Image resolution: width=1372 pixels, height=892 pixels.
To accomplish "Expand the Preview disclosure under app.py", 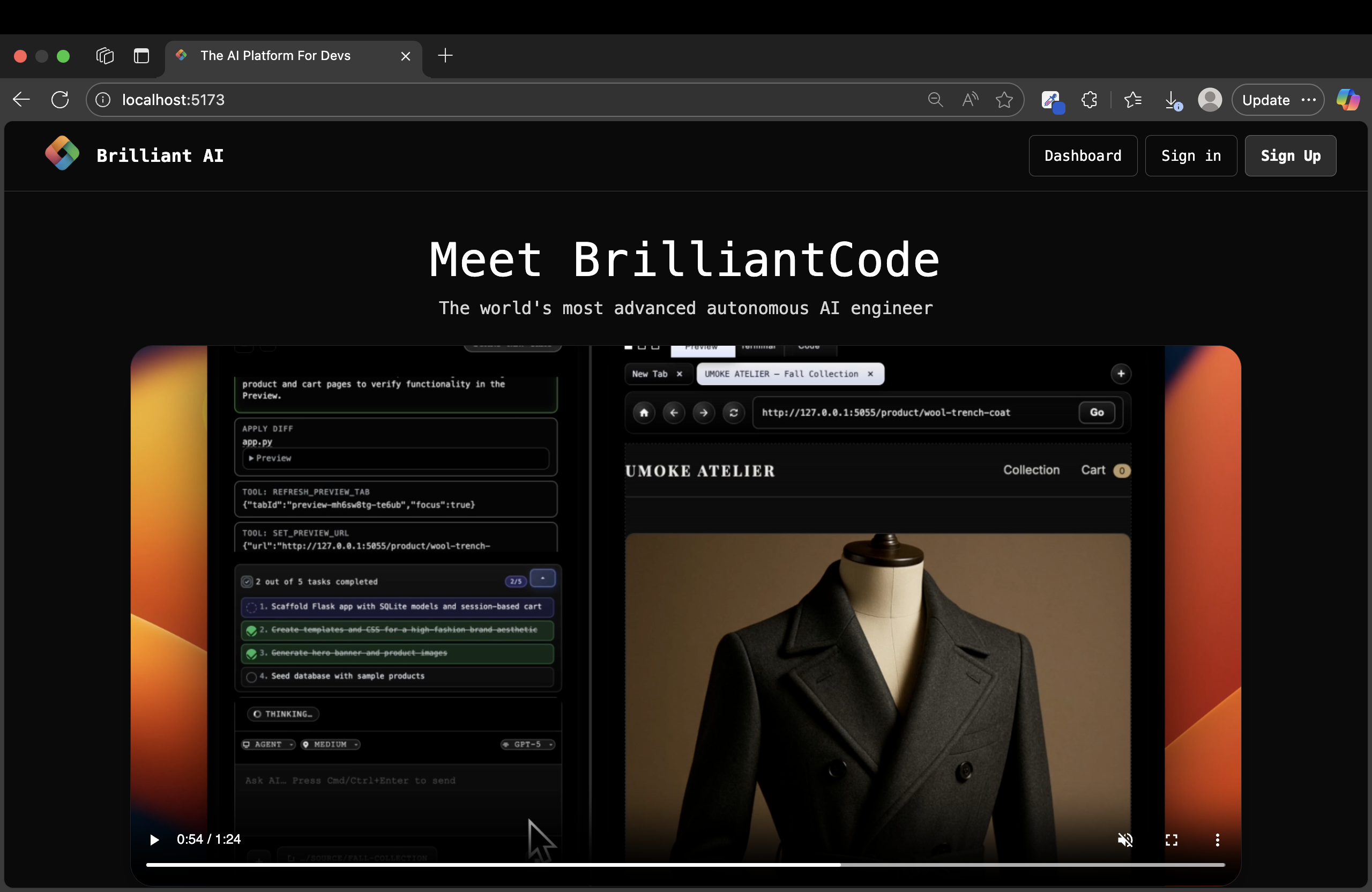I will (x=271, y=458).
